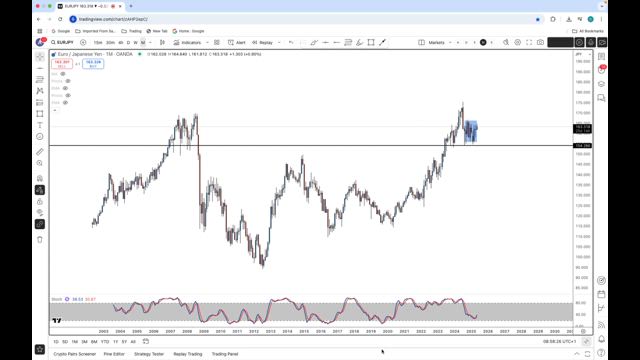
Task: Switch to the Strategy Tester tab
Action: (x=149, y=354)
